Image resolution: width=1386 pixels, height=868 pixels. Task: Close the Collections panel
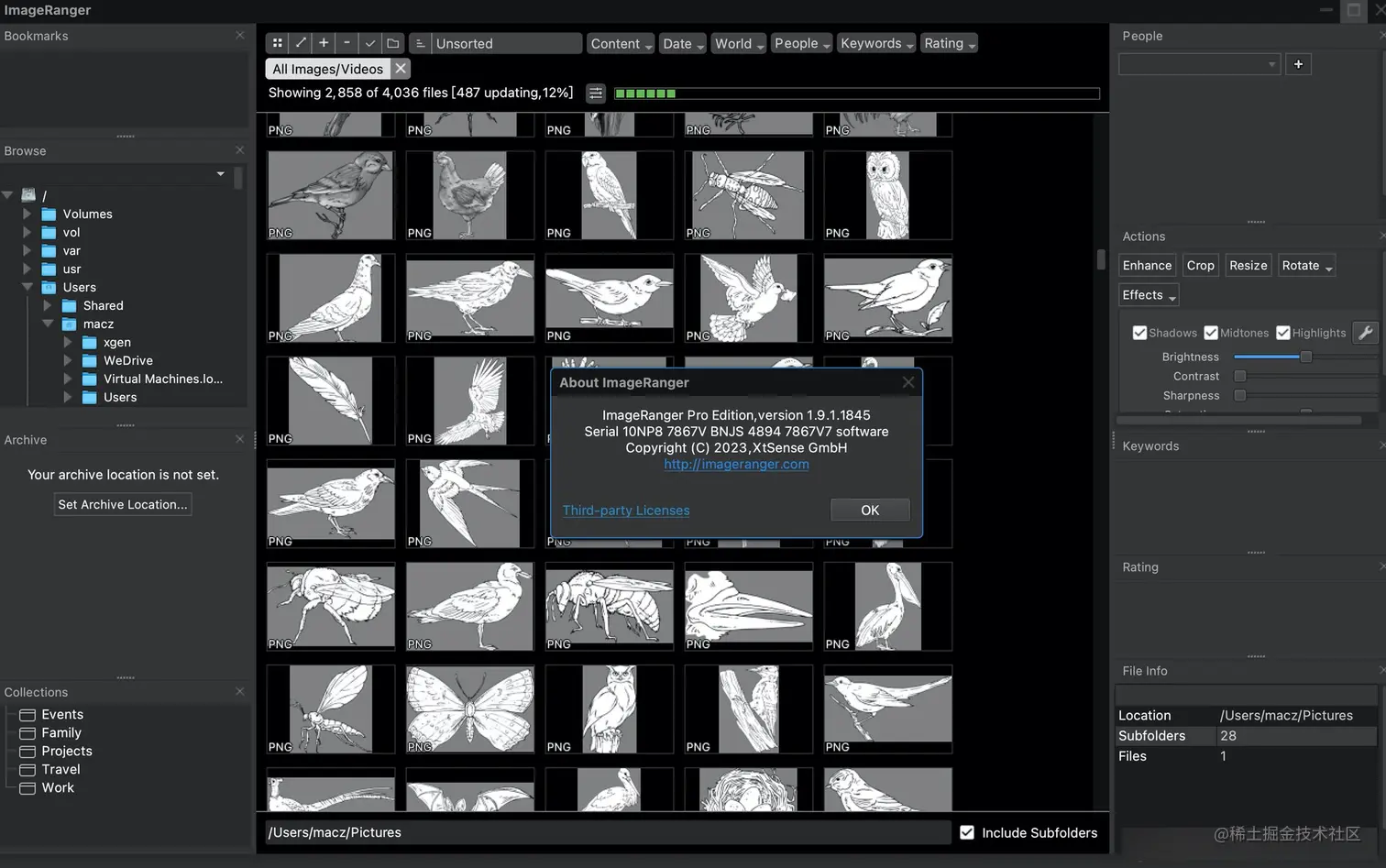(240, 691)
